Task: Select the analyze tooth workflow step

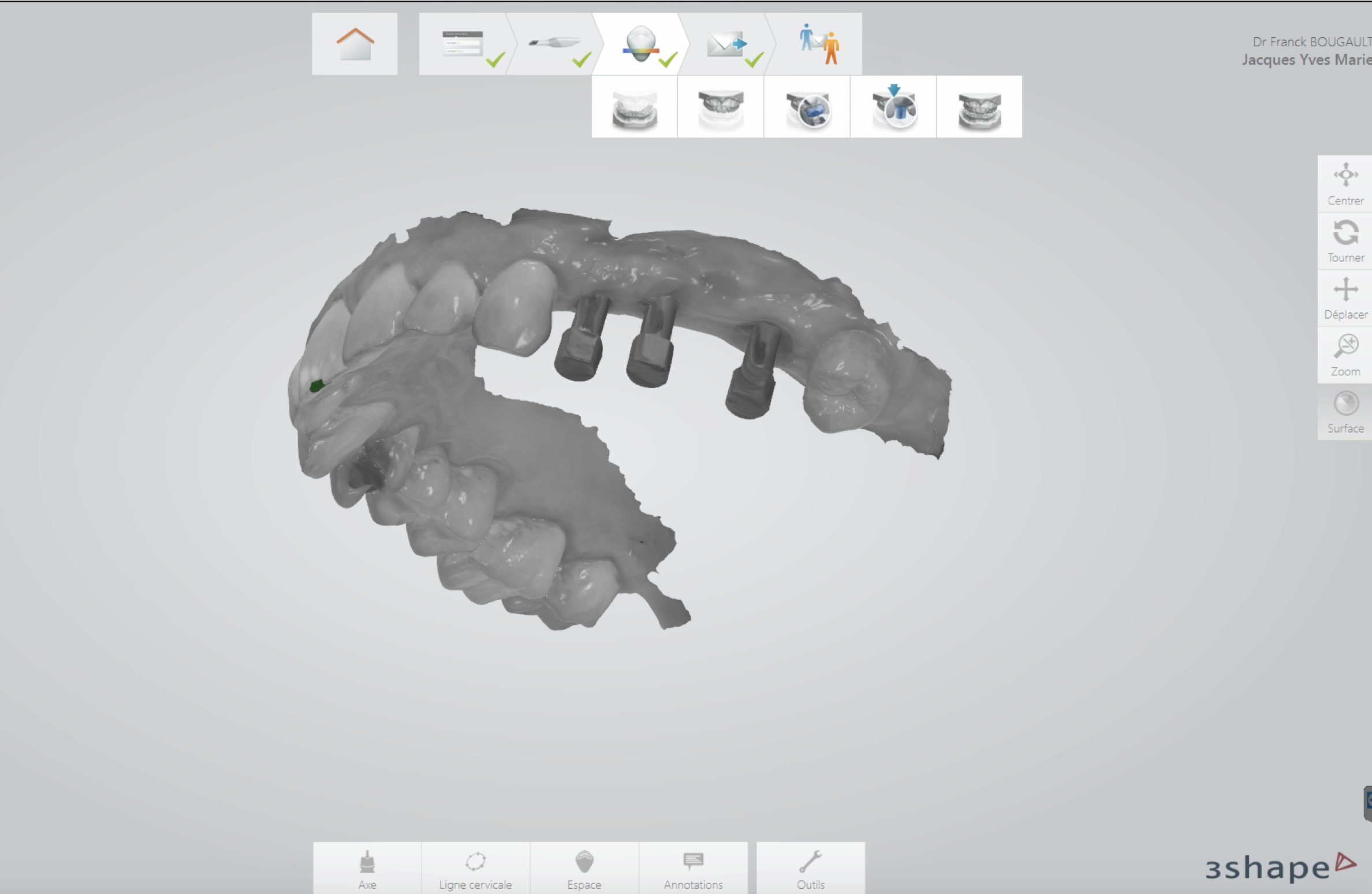Action: pos(641,44)
